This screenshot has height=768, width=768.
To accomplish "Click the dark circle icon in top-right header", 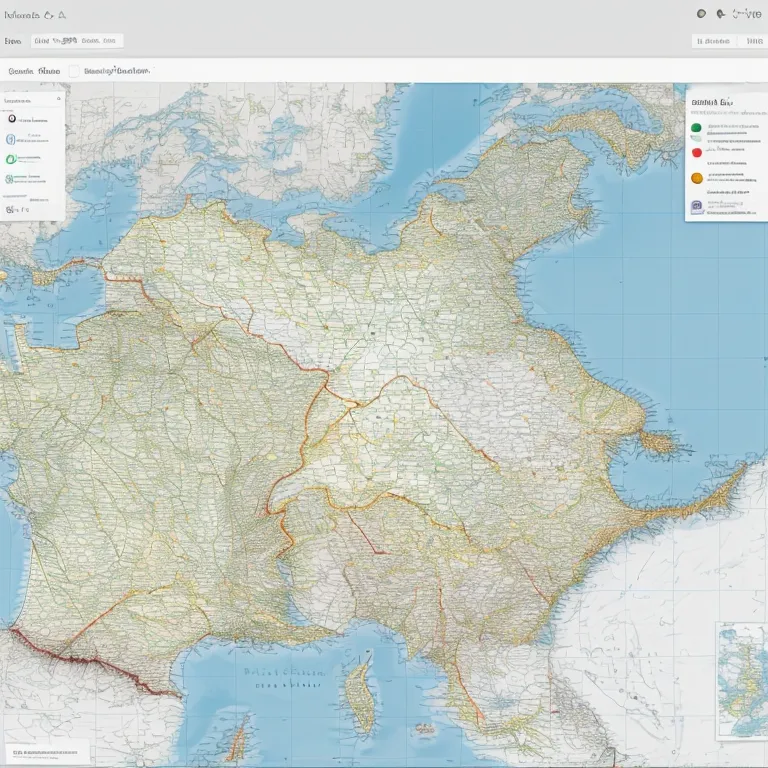I will coord(701,14).
